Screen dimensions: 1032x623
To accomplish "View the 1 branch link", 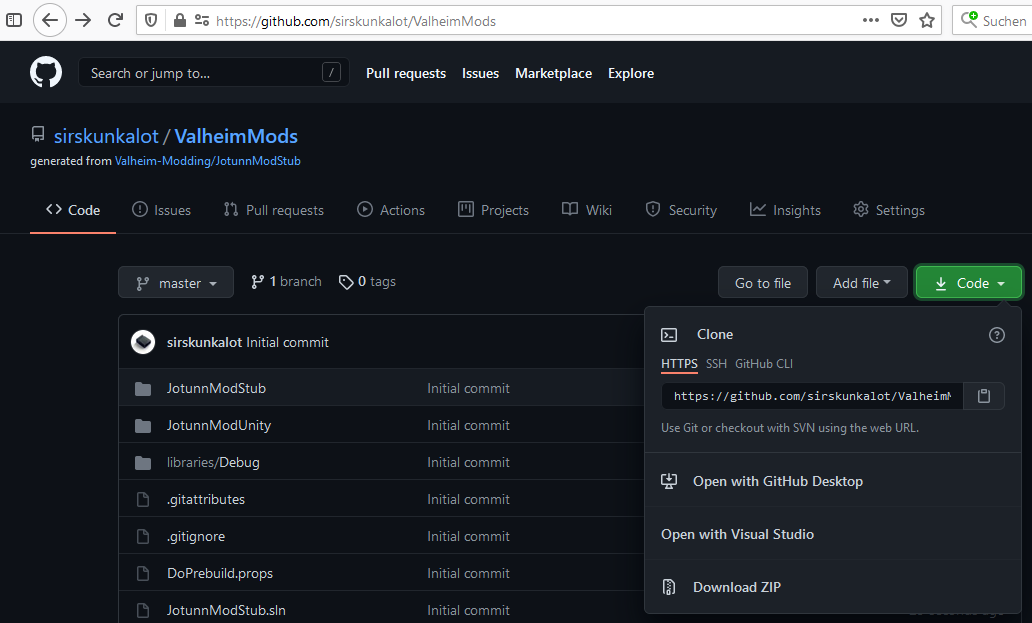I will click(286, 282).
